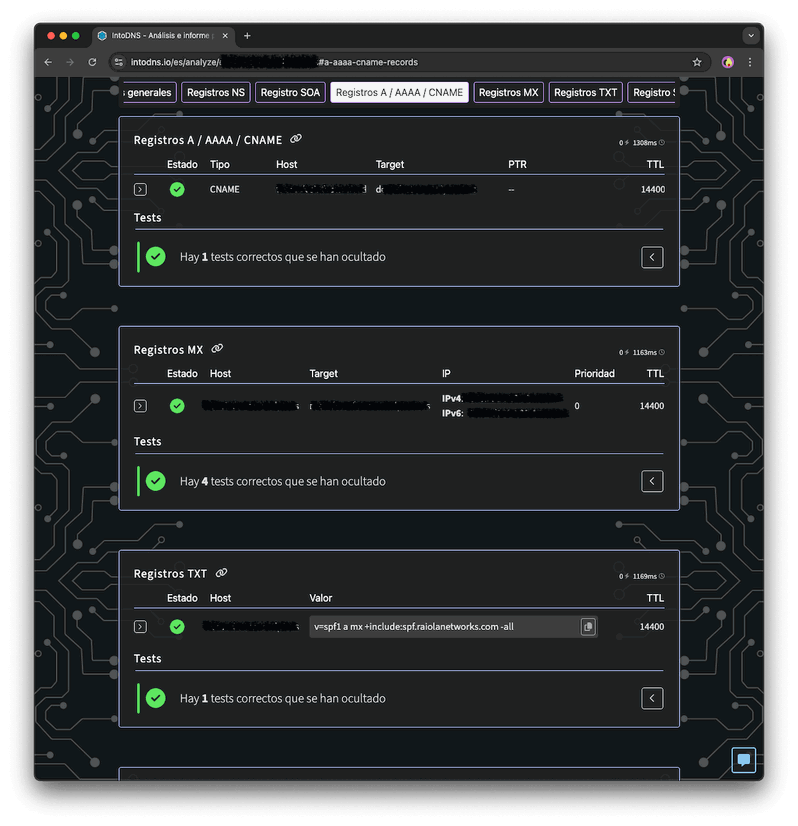Image resolution: width=798 pixels, height=826 pixels.
Task: Open the Chrome three-dot menu
Action: 750,62
